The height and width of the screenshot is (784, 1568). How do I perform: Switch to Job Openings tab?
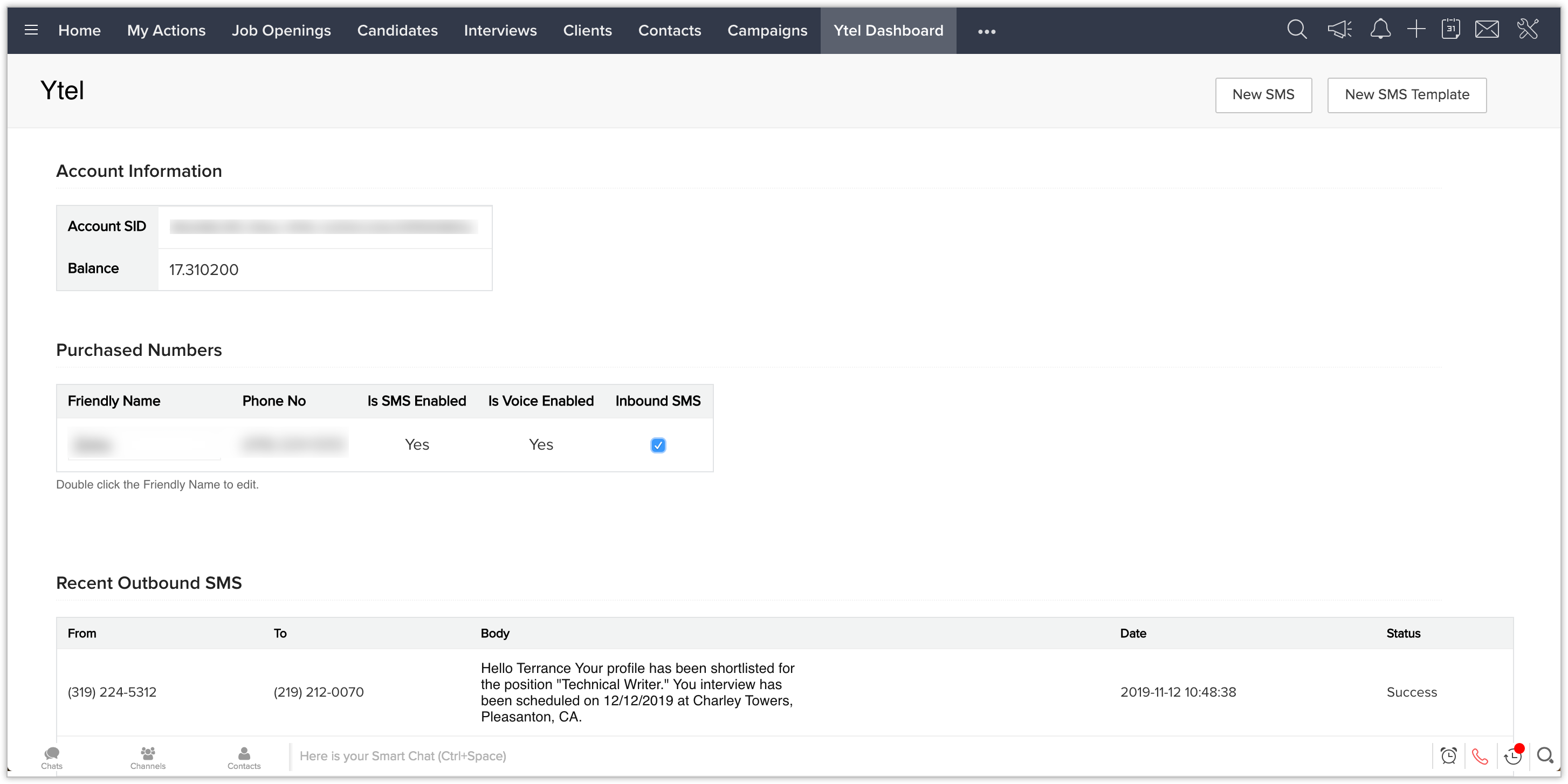[281, 30]
